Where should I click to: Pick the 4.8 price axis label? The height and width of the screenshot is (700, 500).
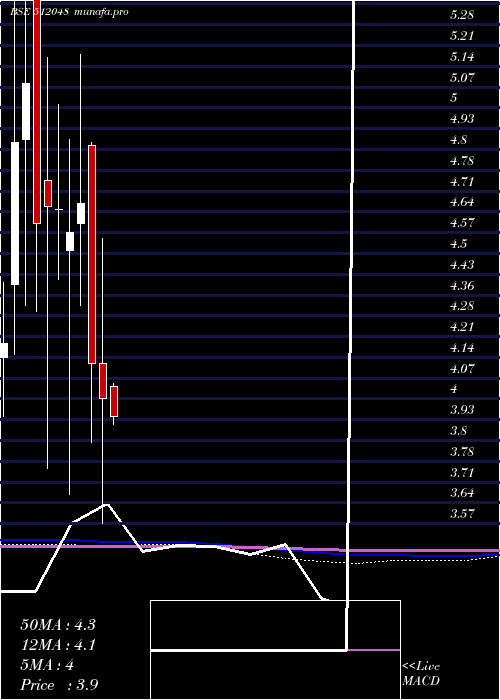pyautogui.click(x=458, y=140)
